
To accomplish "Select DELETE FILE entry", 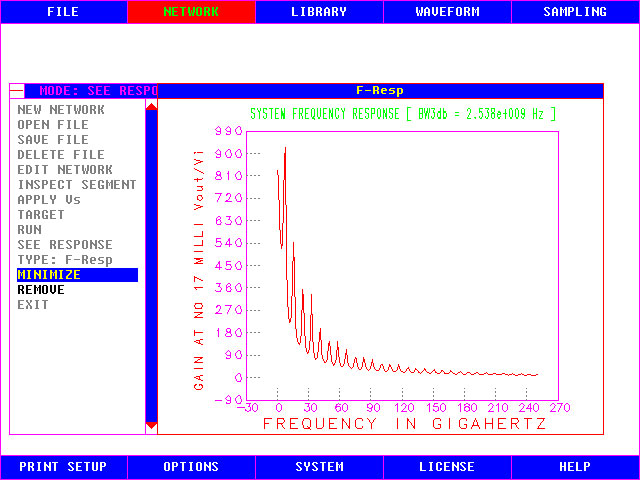I will (x=61, y=155).
